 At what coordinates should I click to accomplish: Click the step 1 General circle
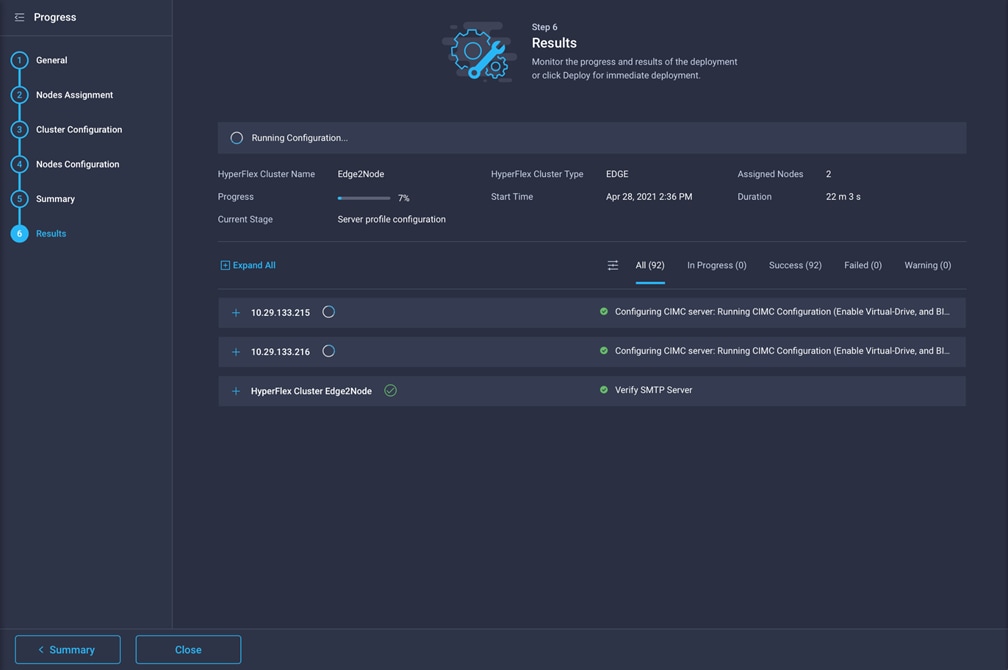click(x=19, y=60)
